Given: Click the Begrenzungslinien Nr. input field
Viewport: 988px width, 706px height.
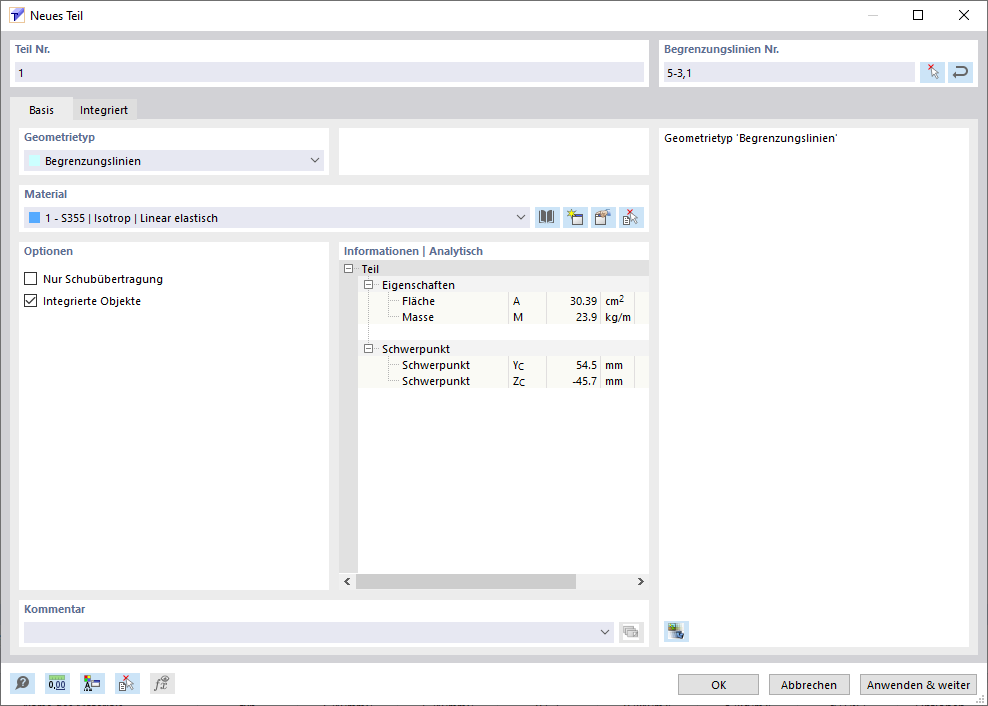Looking at the screenshot, I should [789, 72].
